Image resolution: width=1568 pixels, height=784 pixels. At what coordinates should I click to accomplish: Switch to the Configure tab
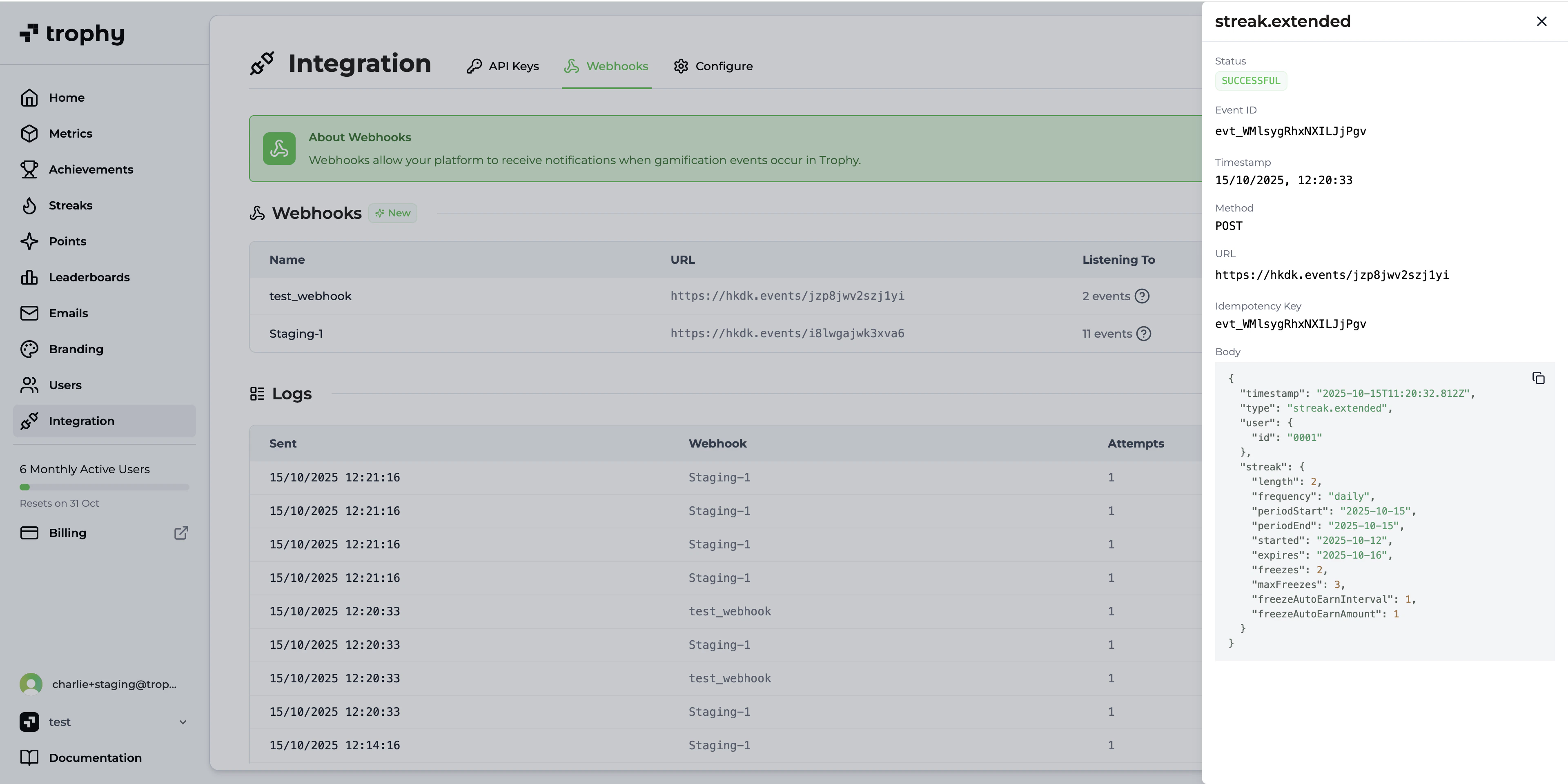(x=713, y=66)
